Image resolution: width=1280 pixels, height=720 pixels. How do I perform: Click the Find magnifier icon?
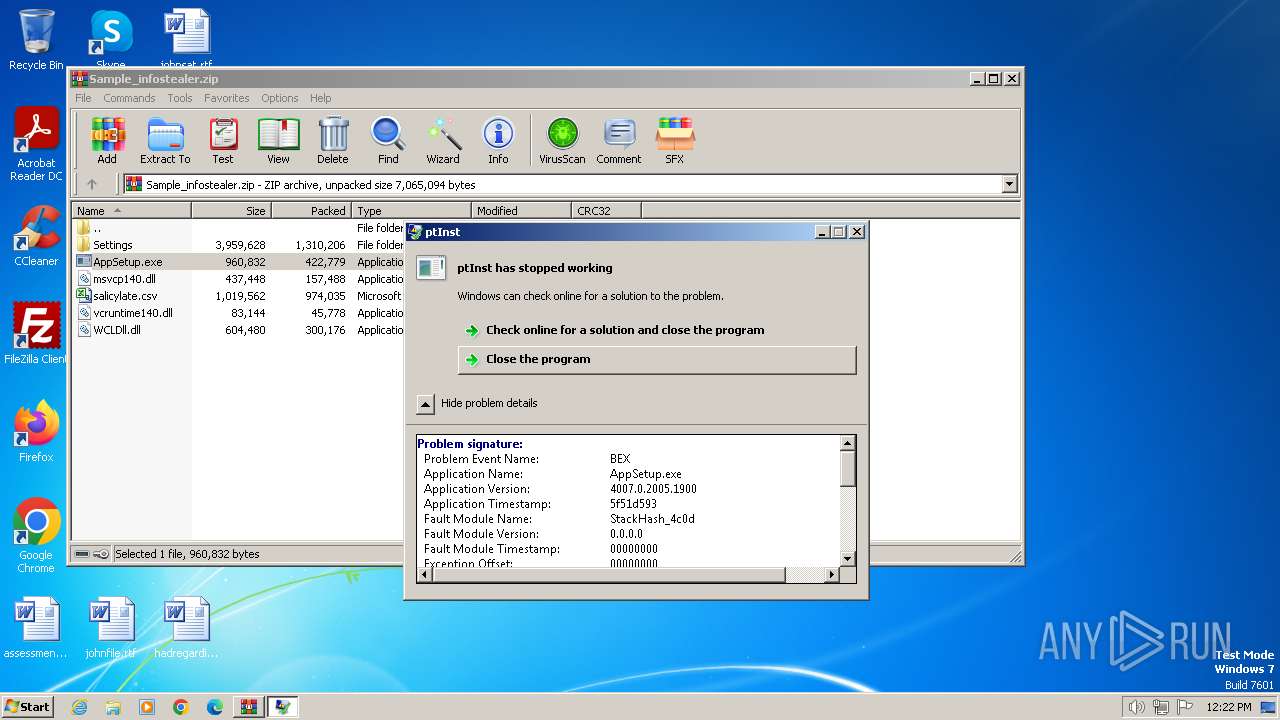tap(388, 141)
